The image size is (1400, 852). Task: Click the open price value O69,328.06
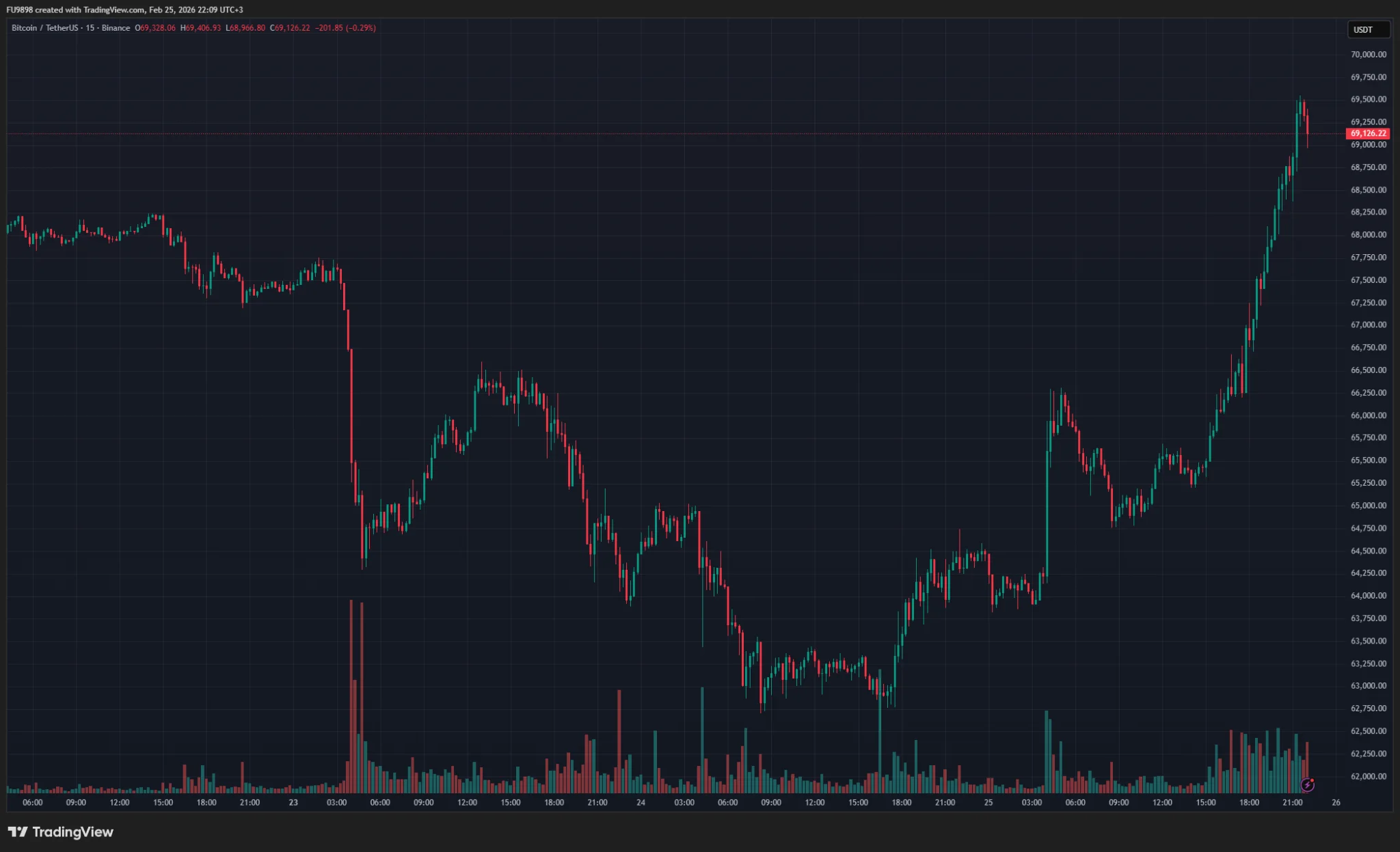click(x=155, y=28)
